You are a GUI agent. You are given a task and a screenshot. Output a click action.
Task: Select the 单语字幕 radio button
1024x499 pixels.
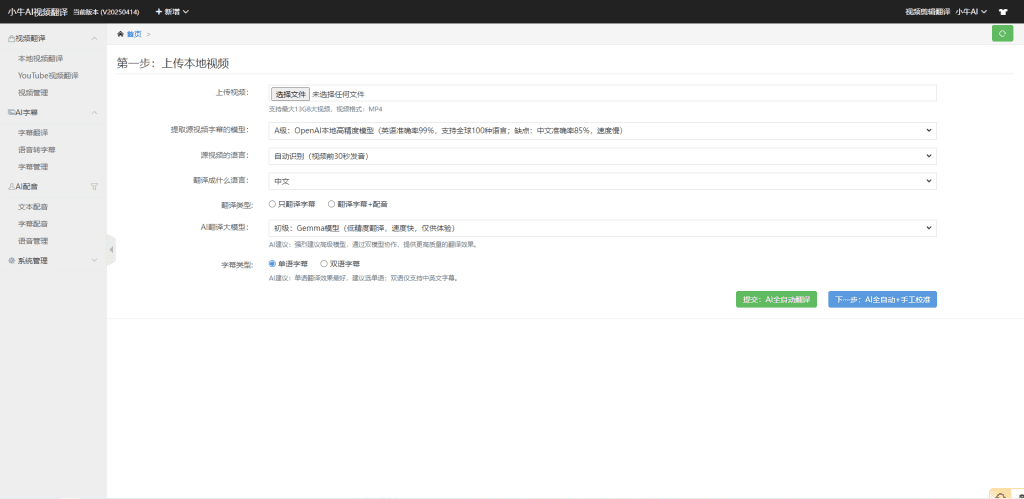click(273, 264)
